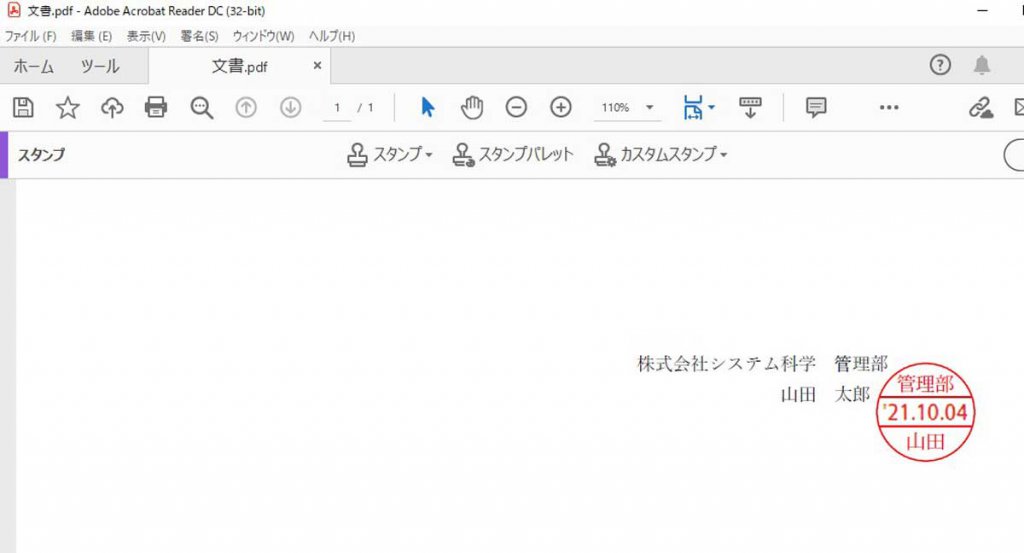The width and height of the screenshot is (1024, 553).
Task: Click the 株式会社システム科学 管理部 text
Action: [762, 363]
